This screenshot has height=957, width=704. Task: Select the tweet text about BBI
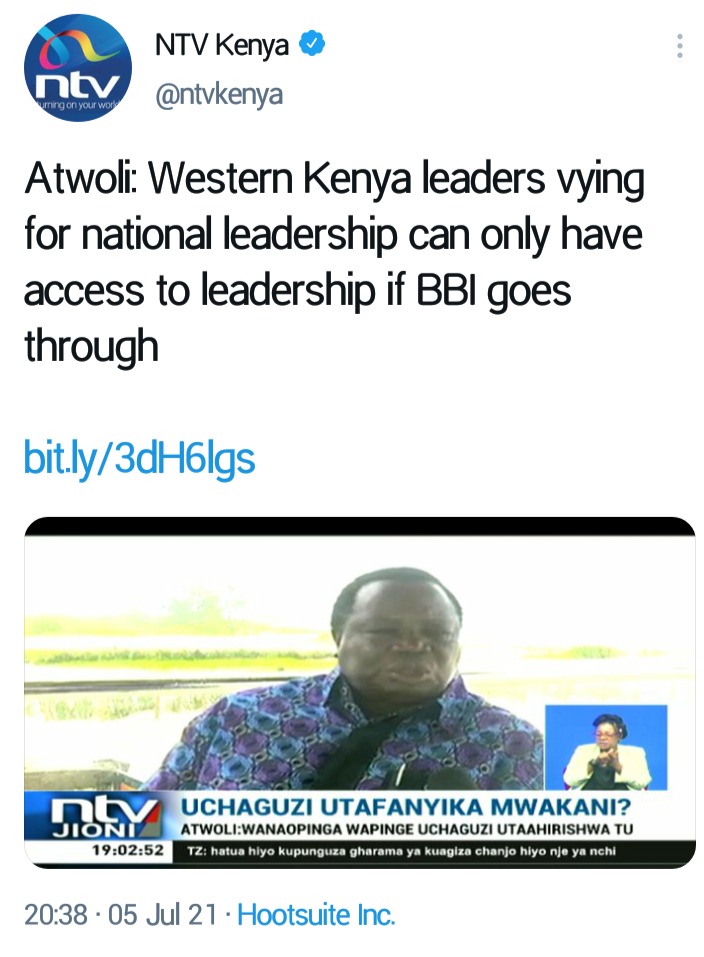[333, 262]
